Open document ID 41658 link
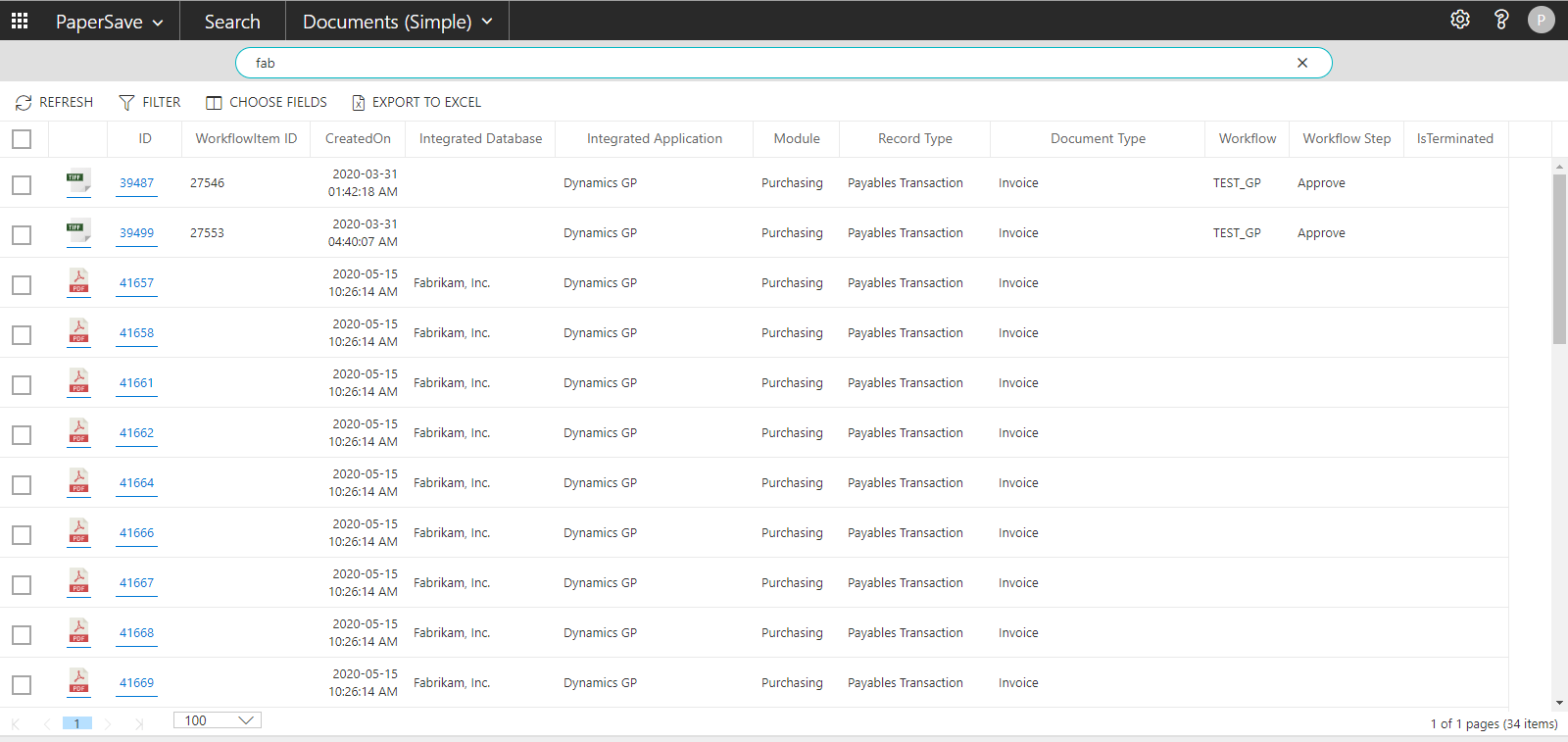The height and width of the screenshot is (742, 1568). [136, 333]
